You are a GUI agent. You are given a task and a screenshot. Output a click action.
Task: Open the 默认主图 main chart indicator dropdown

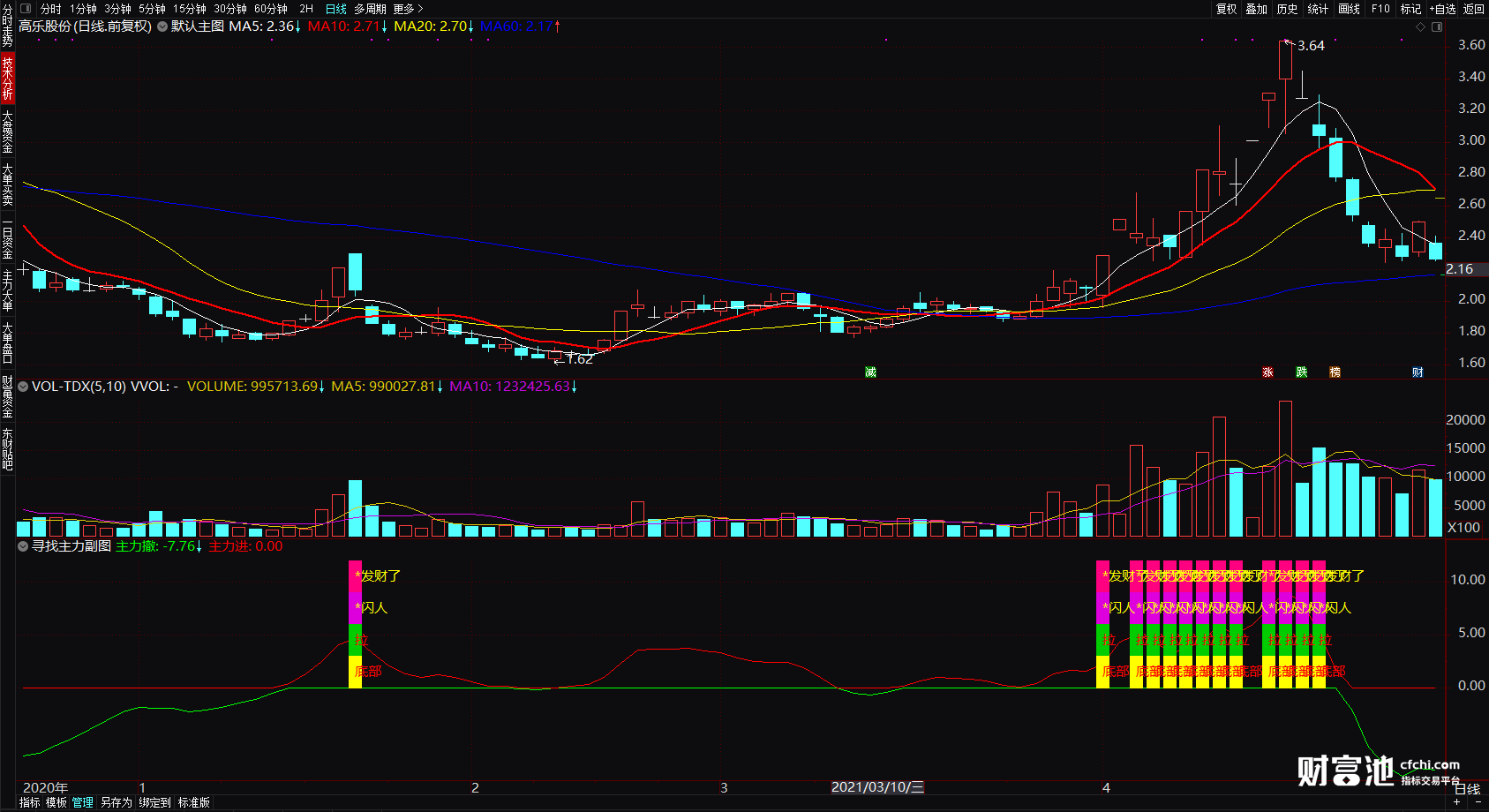162,26
